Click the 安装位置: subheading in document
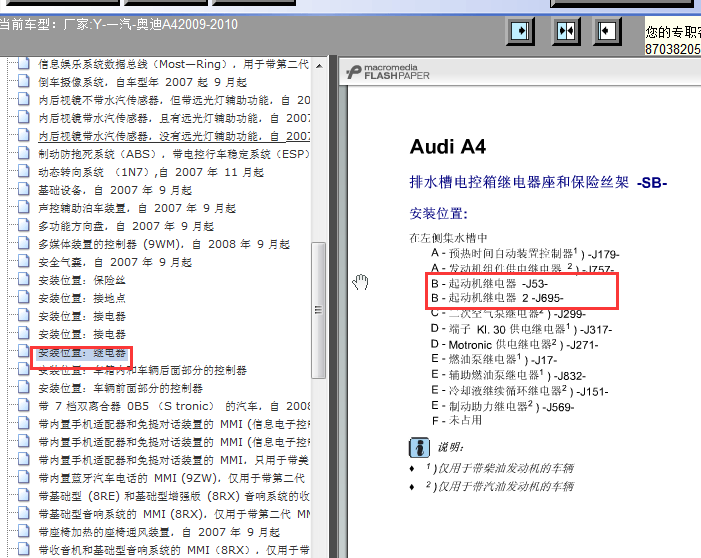The height and width of the screenshot is (558, 701). tap(439, 214)
